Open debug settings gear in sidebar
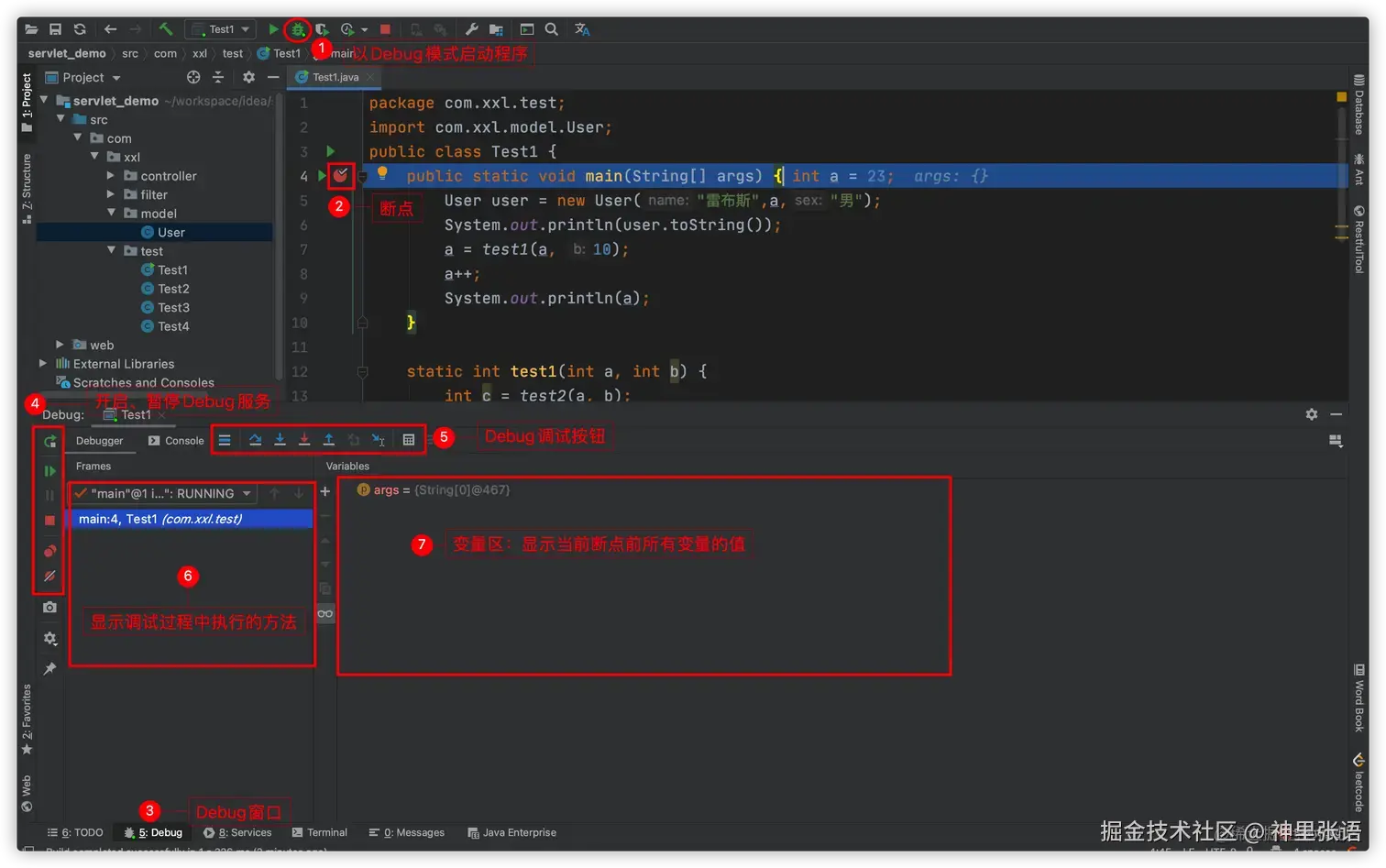 [49, 639]
